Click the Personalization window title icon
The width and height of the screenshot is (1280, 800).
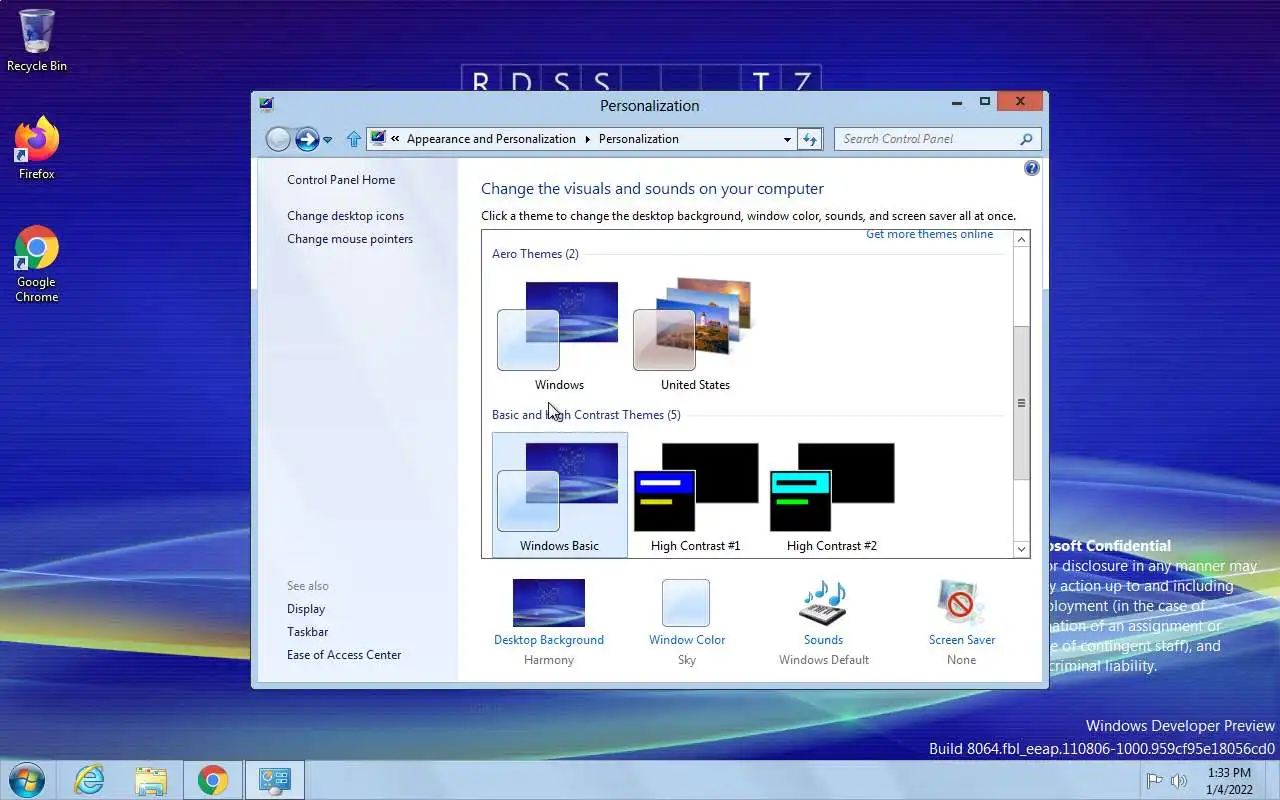pyautogui.click(x=266, y=104)
